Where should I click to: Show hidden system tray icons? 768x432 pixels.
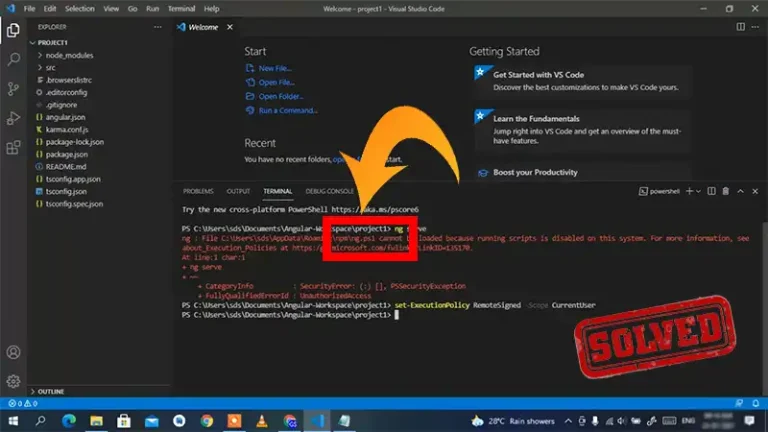coord(568,421)
